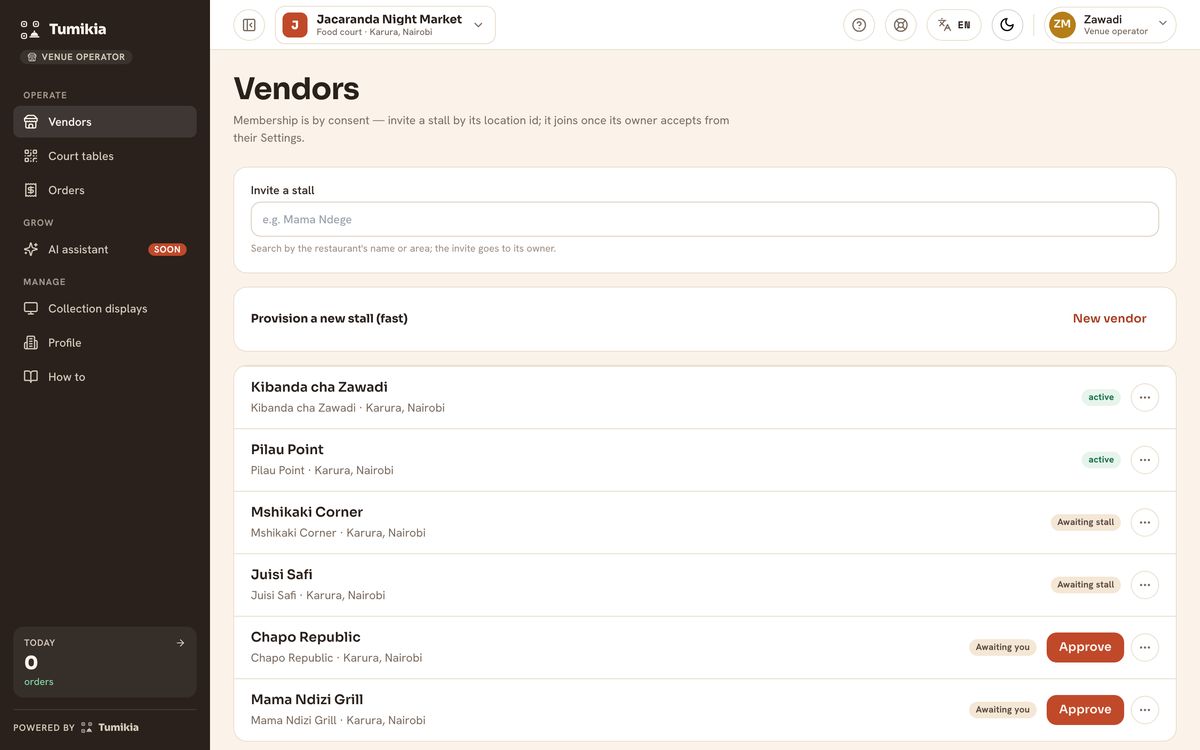Viewport: 1200px width, 750px height.
Task: Open the EN language selector
Action: point(954,25)
